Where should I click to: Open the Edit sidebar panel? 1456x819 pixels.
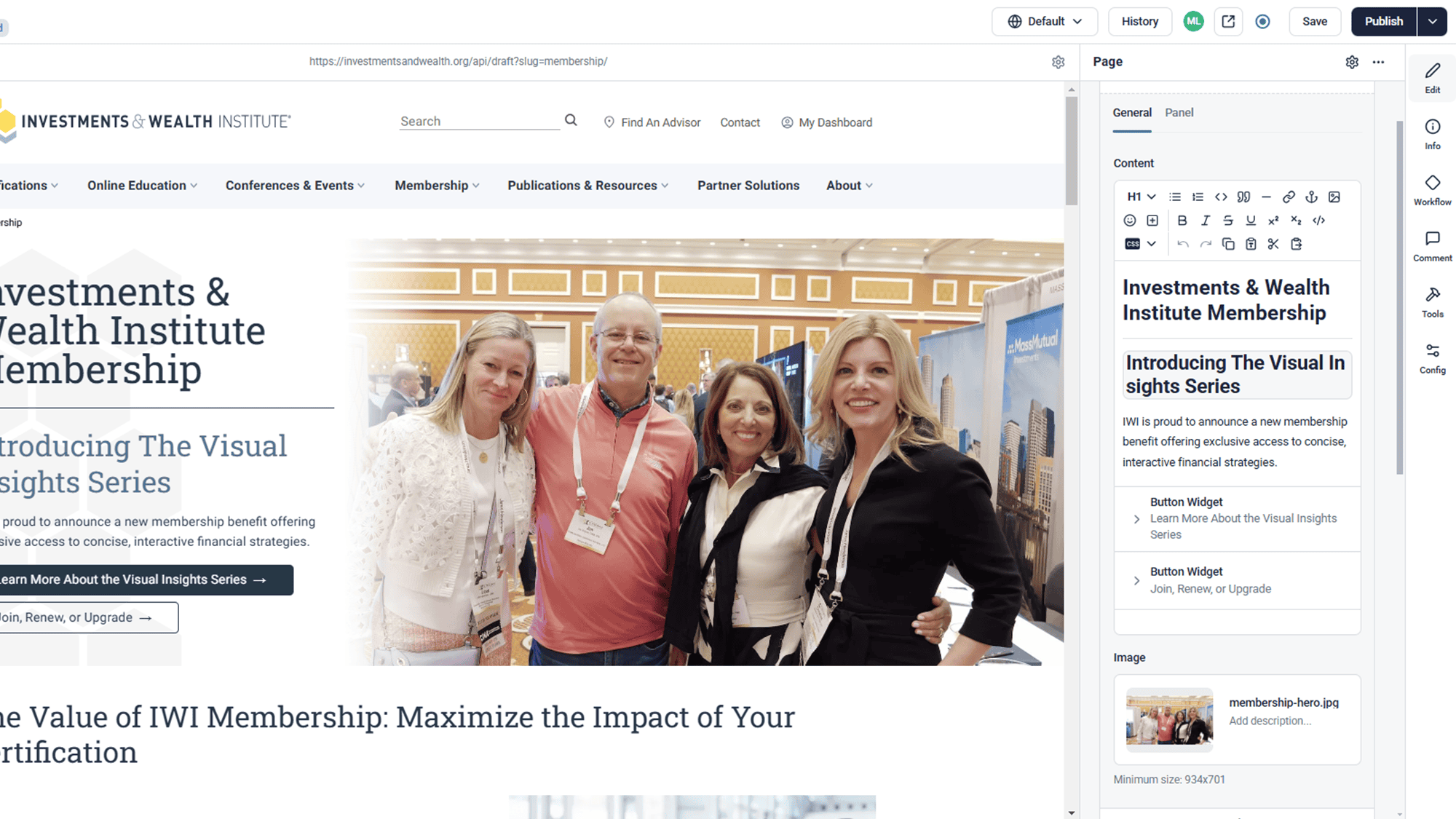pos(1432,79)
